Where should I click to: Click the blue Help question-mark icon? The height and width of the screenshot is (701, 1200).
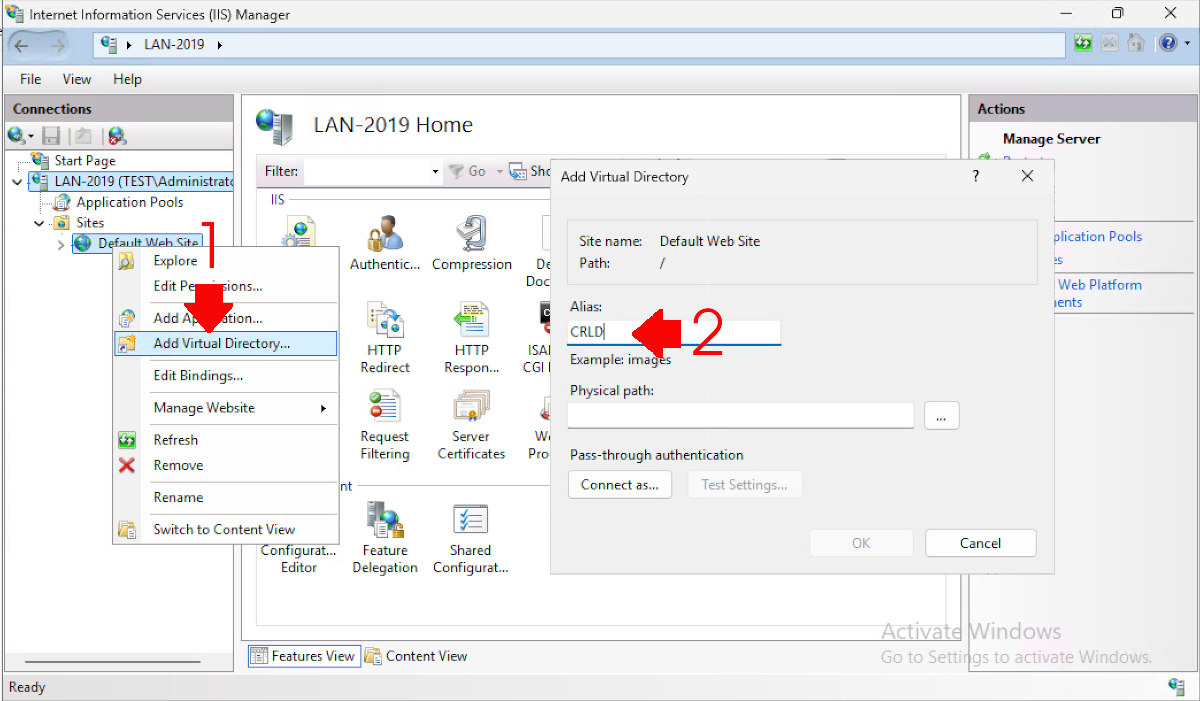click(x=1166, y=43)
